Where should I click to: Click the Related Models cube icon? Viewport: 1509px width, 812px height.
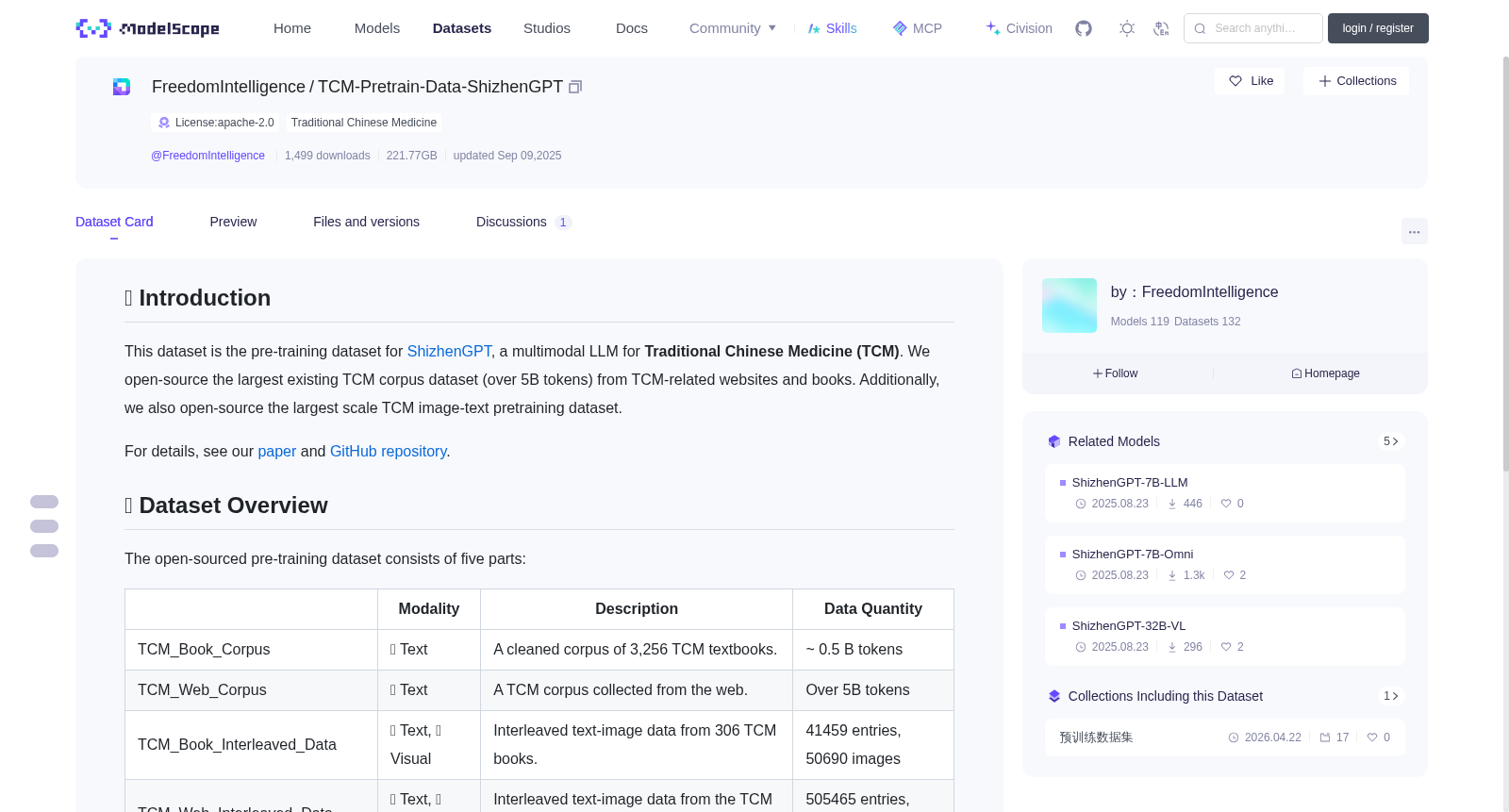1054,441
